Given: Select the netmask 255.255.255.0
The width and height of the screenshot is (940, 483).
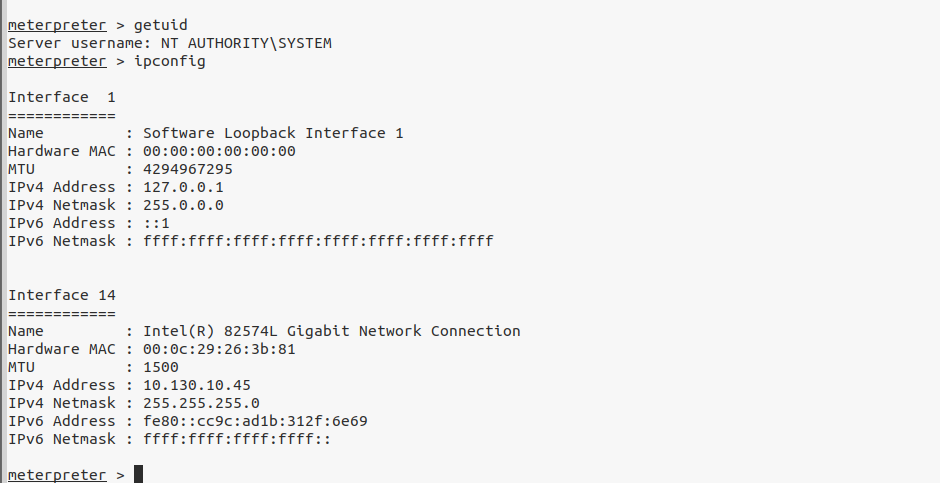Looking at the screenshot, I should pos(201,403).
